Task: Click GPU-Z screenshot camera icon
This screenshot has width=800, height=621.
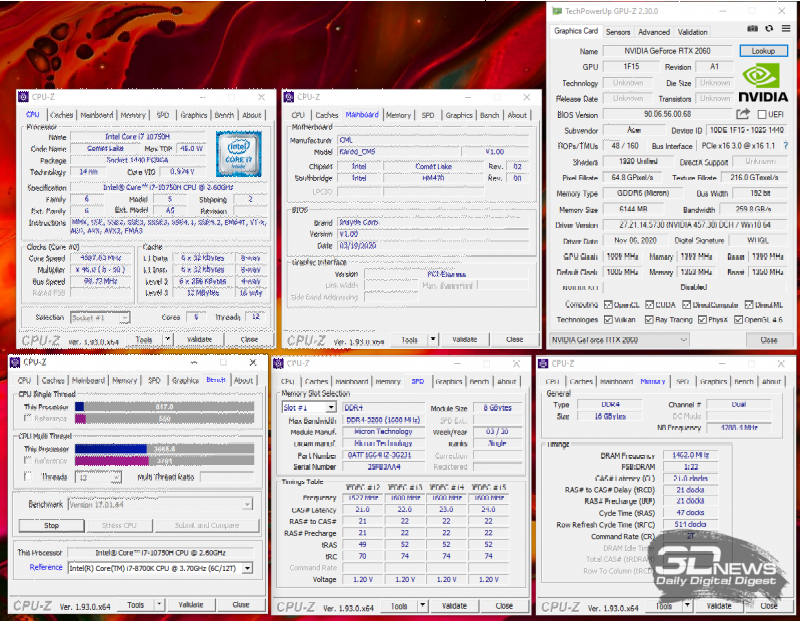Action: tap(752, 29)
